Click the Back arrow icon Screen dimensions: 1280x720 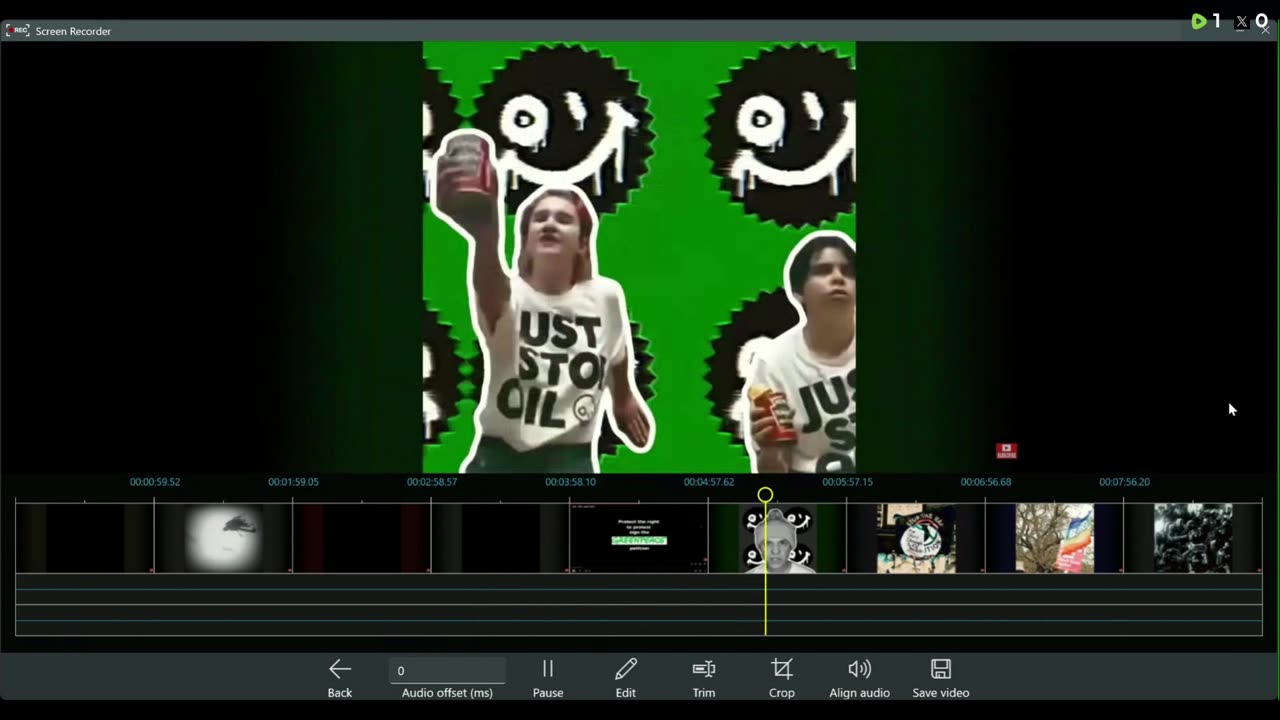(x=340, y=669)
